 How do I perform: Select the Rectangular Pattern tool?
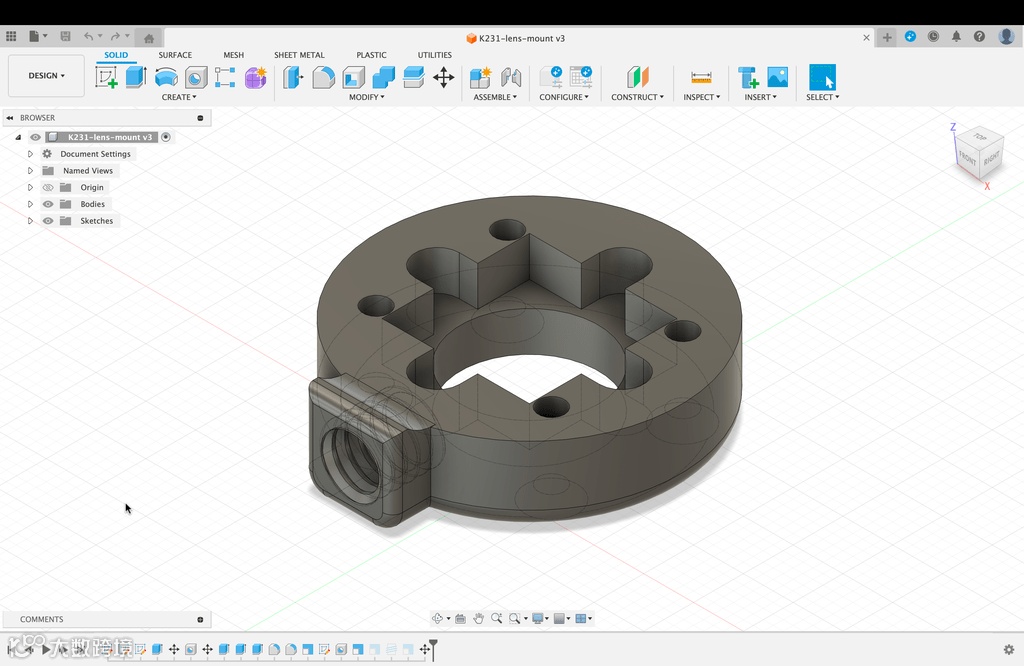[225, 77]
